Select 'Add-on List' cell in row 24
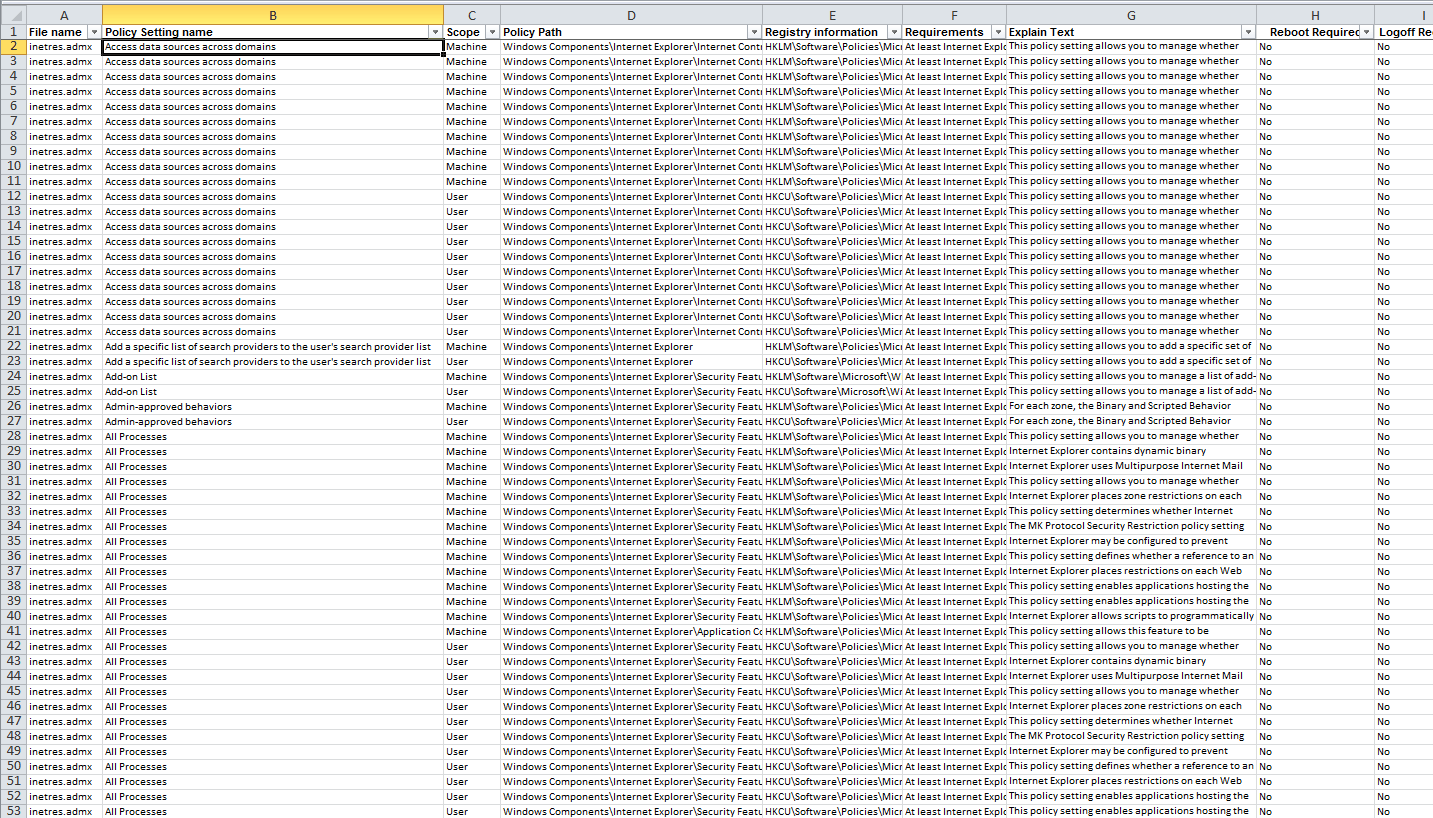 click(273, 377)
